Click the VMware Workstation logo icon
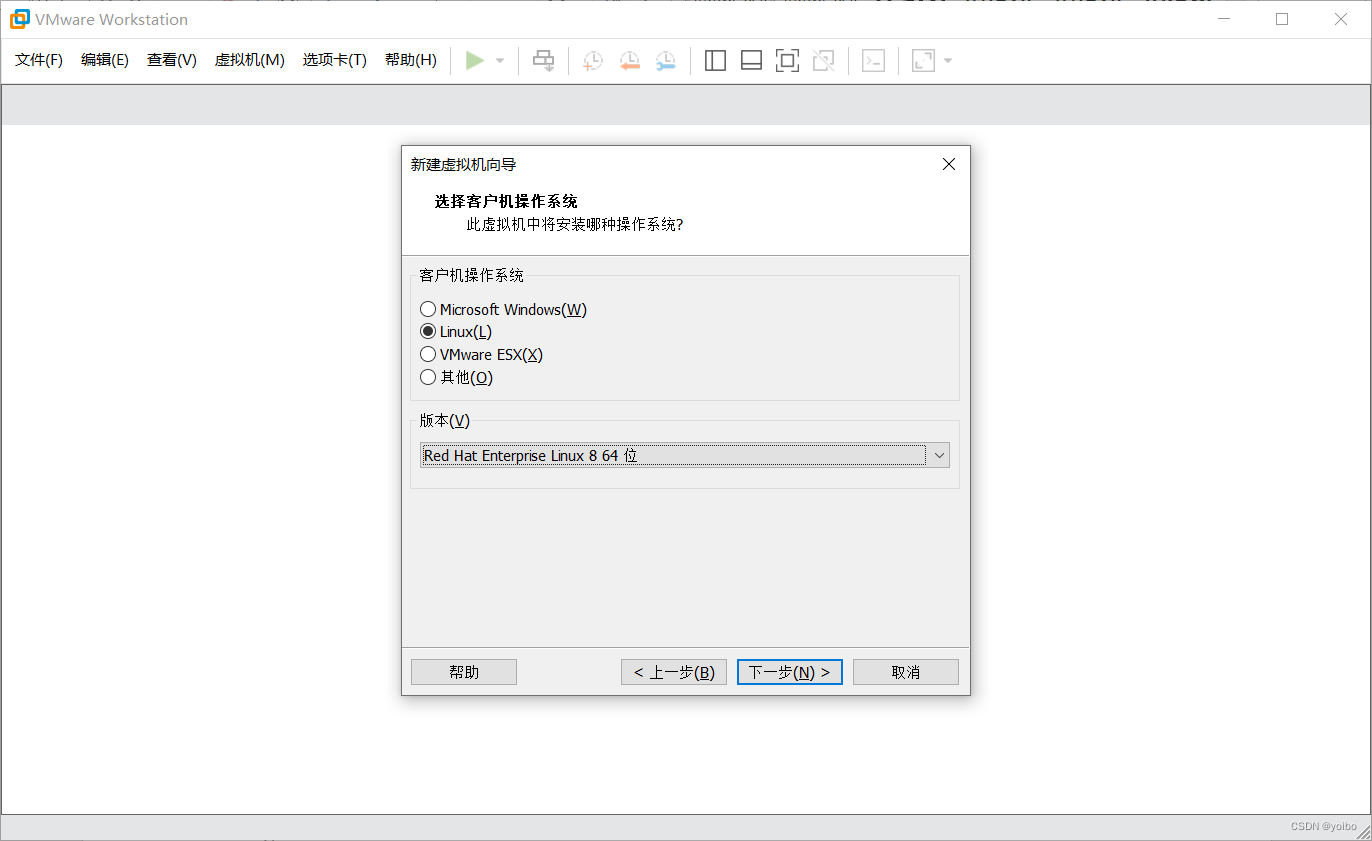The width and height of the screenshot is (1372, 841). (19, 19)
